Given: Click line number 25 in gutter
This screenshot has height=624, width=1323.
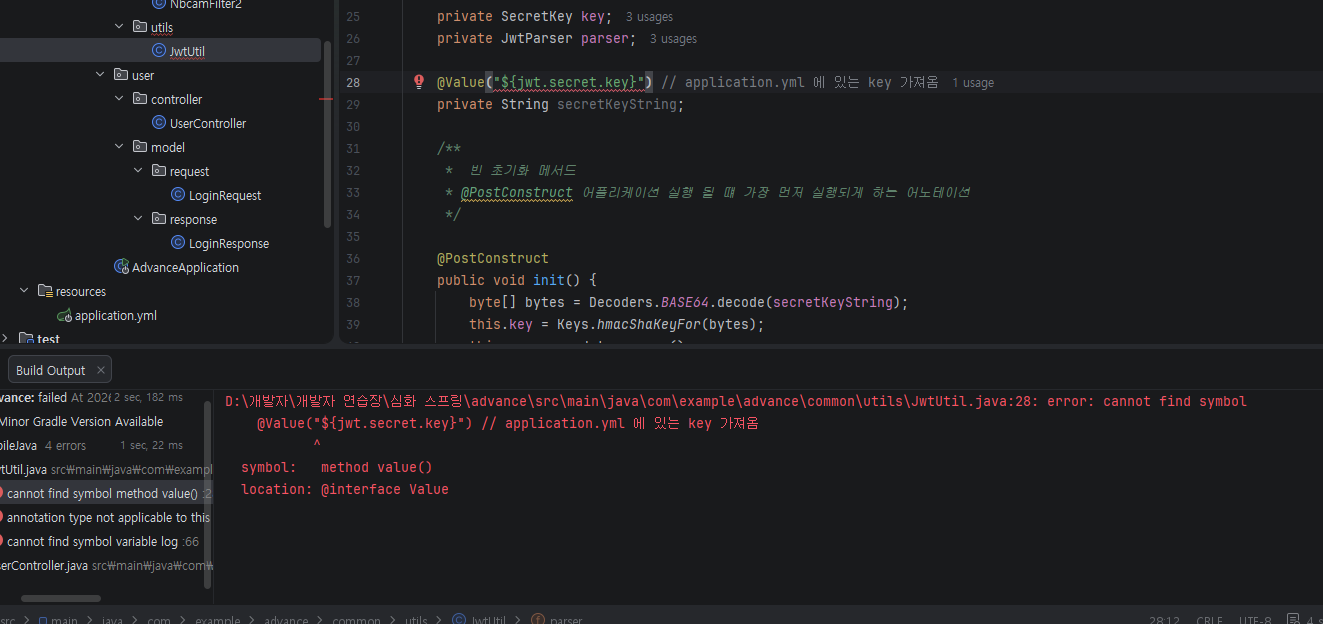Looking at the screenshot, I should (x=353, y=17).
